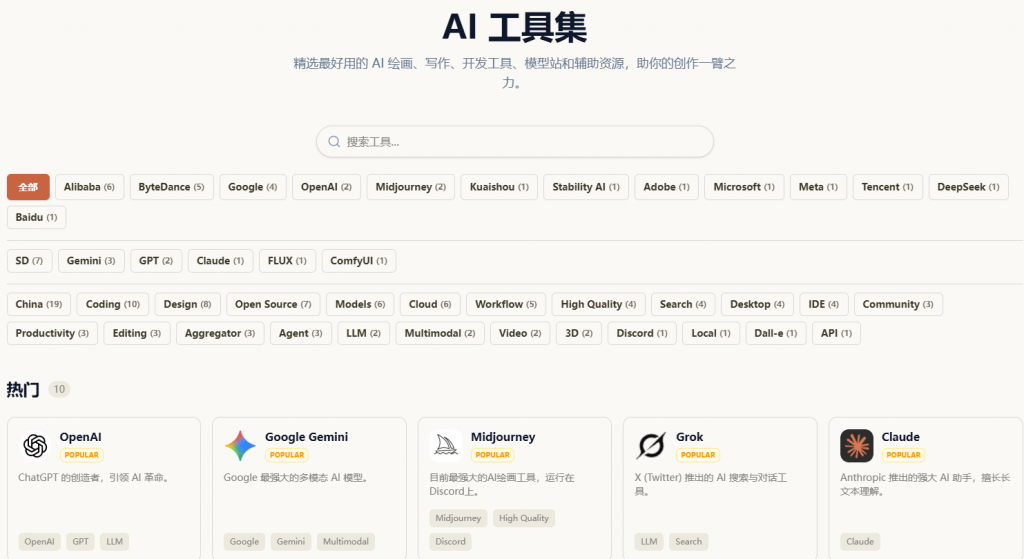Viewport: 1024px width, 559px height.
Task: Choose the Productivity tag filter
Action: [x=52, y=333]
